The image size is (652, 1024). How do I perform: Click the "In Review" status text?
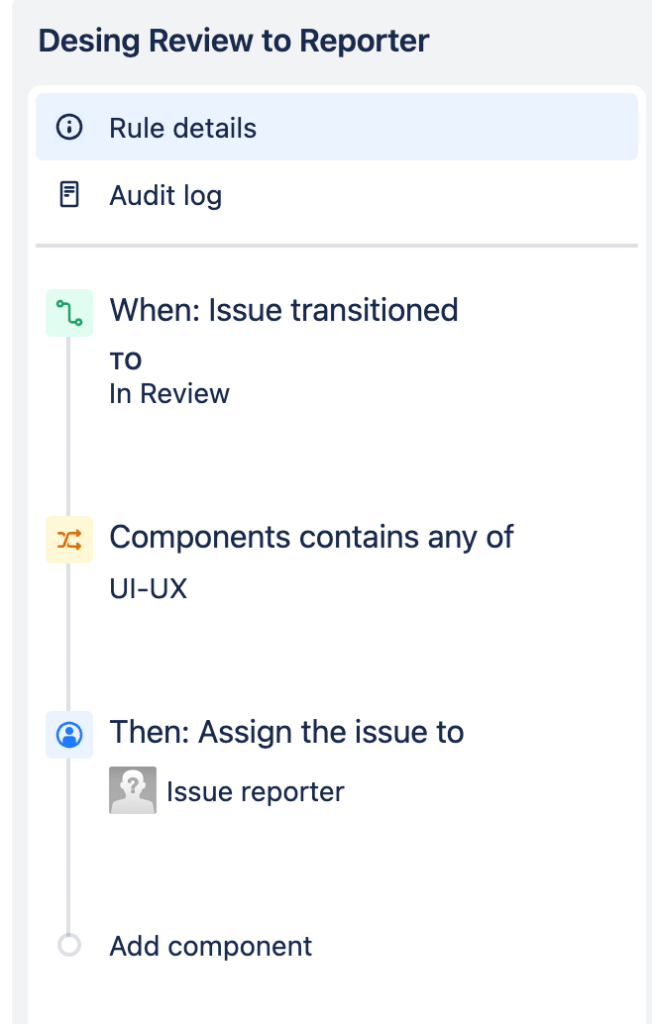click(x=169, y=394)
